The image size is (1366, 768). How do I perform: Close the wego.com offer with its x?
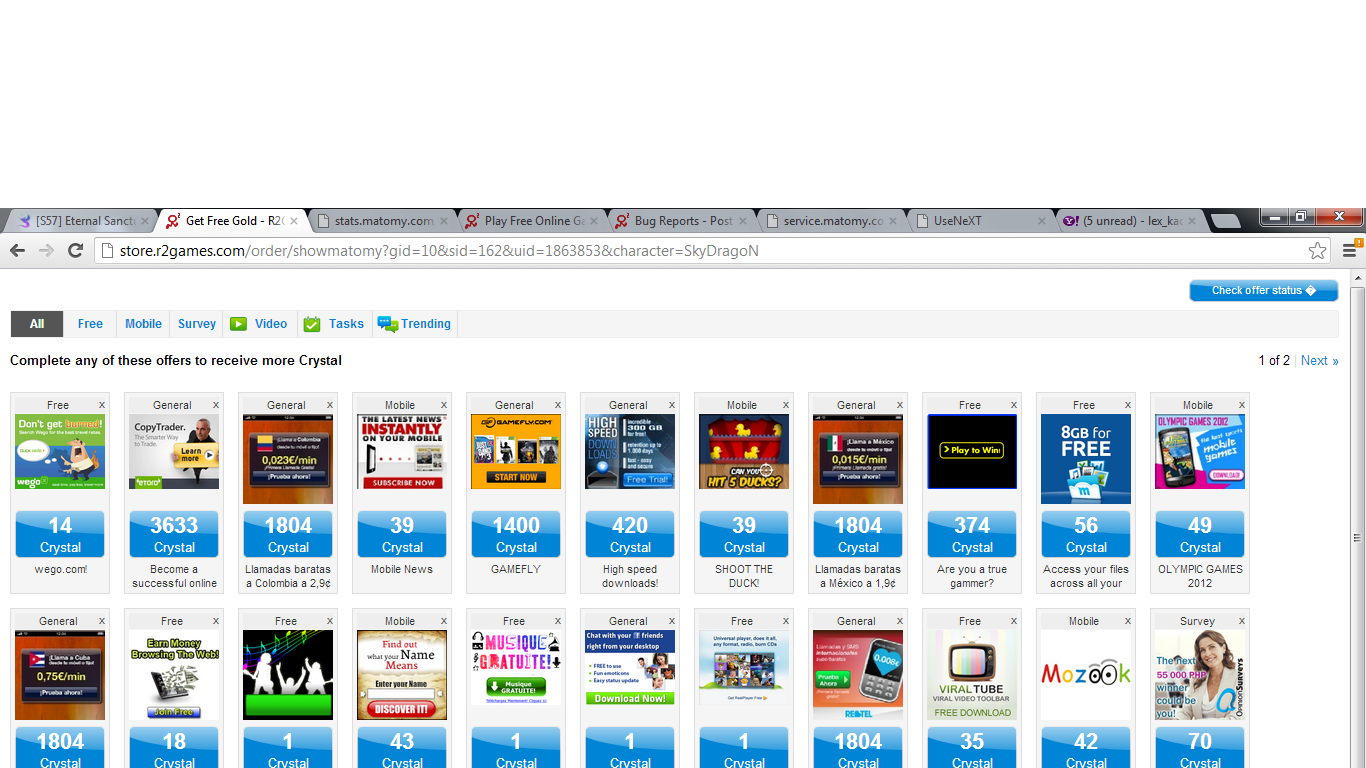tap(102, 405)
